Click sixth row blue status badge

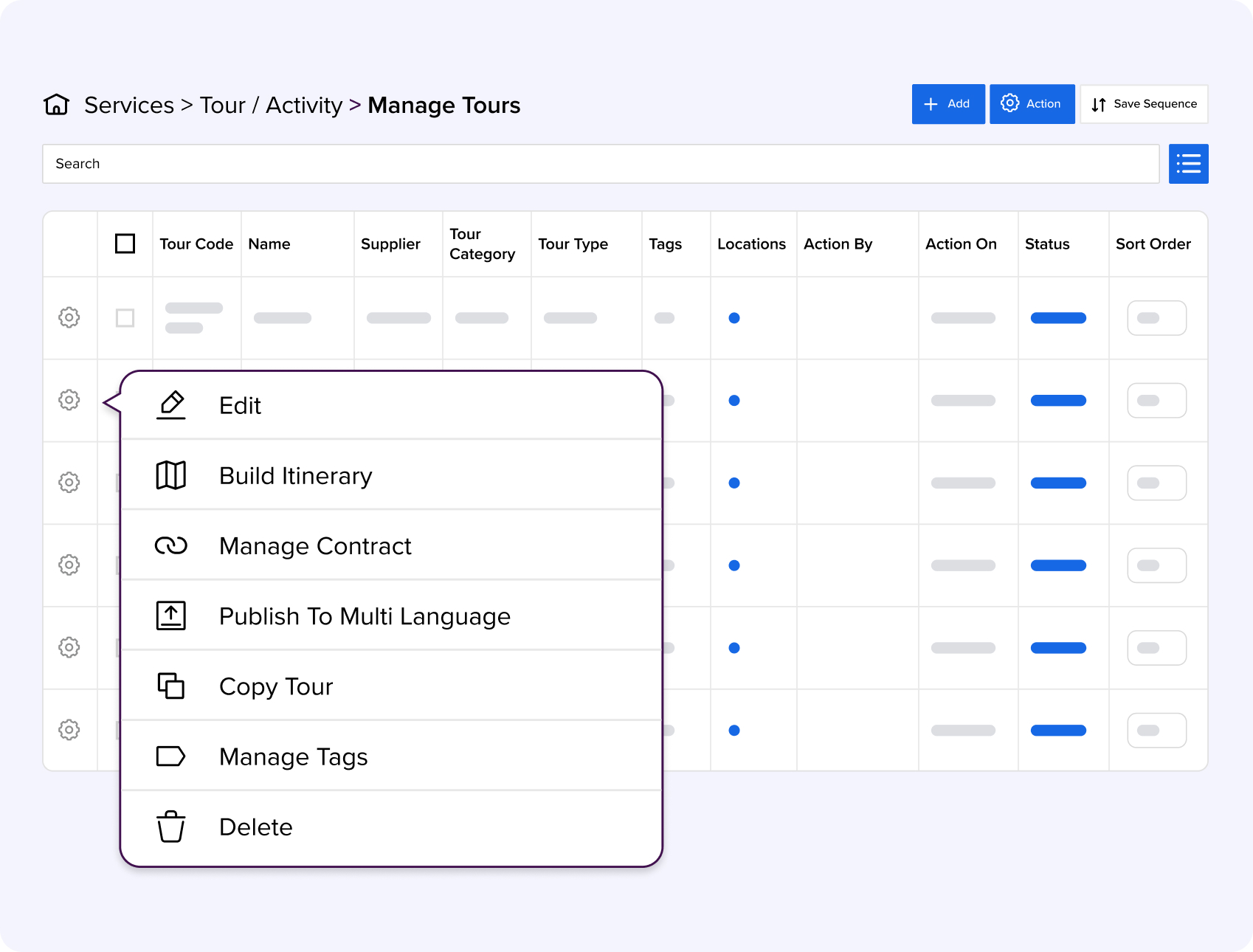click(1058, 731)
